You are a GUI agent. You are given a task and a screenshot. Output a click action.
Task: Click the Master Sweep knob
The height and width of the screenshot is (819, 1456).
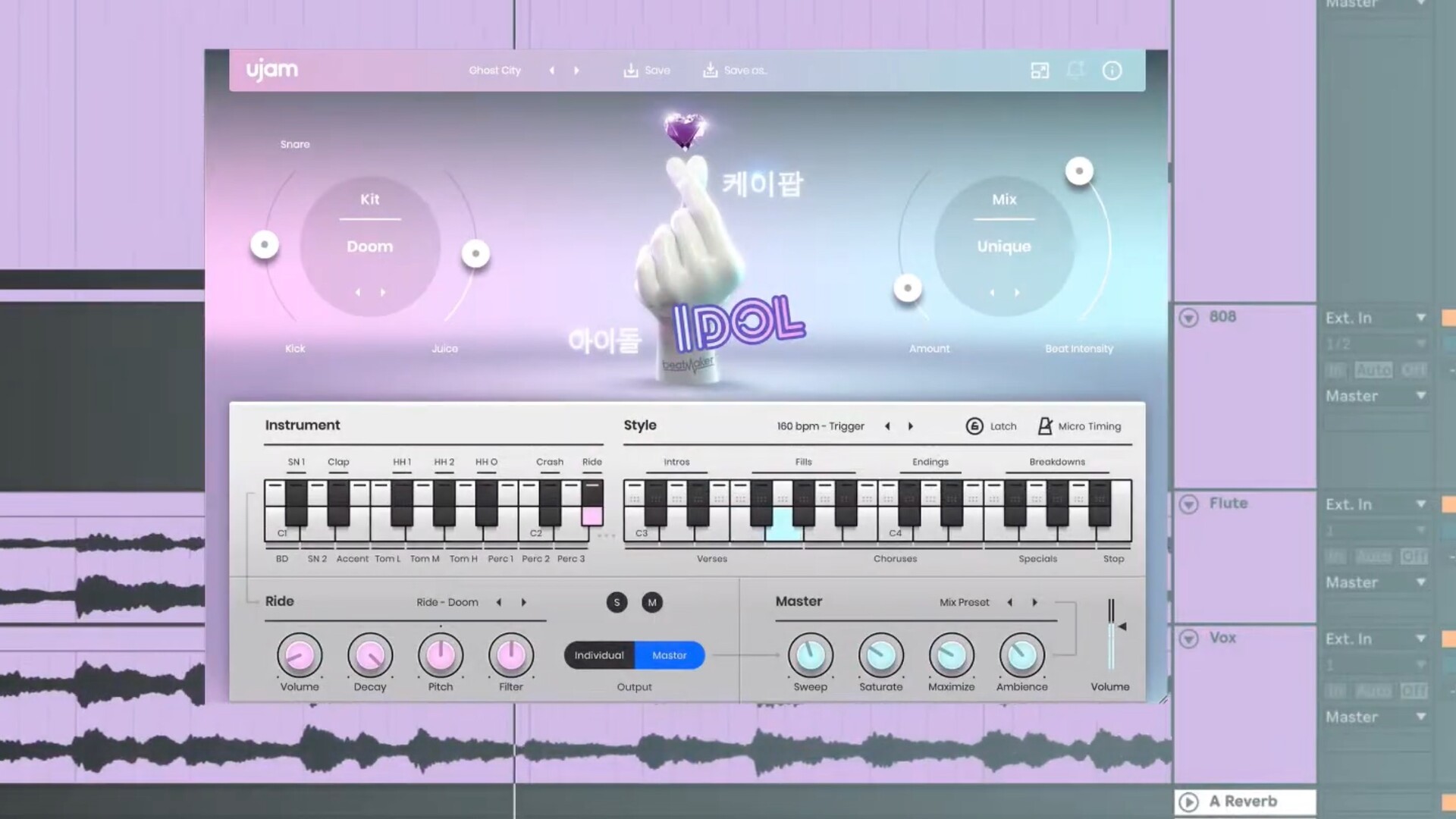pyautogui.click(x=811, y=655)
